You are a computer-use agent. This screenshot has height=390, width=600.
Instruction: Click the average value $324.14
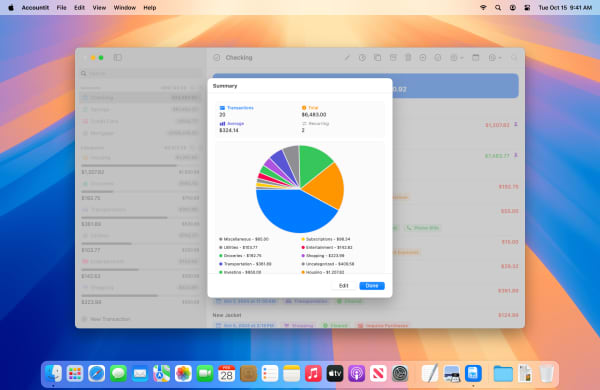[229, 131]
